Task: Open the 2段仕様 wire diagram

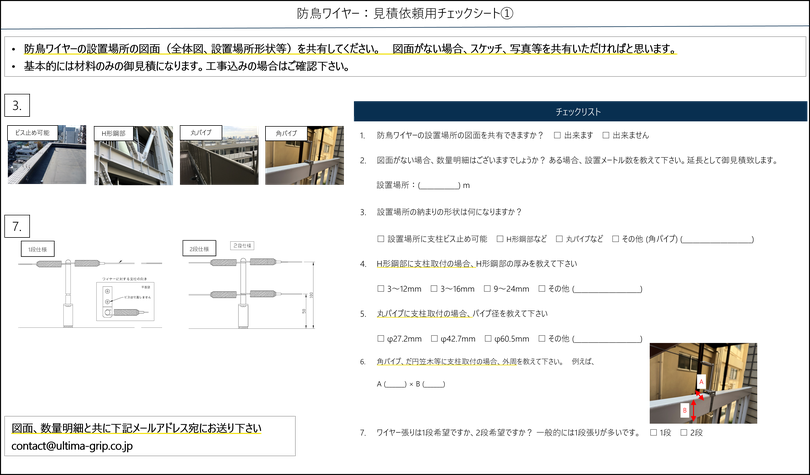Action: tap(252, 292)
